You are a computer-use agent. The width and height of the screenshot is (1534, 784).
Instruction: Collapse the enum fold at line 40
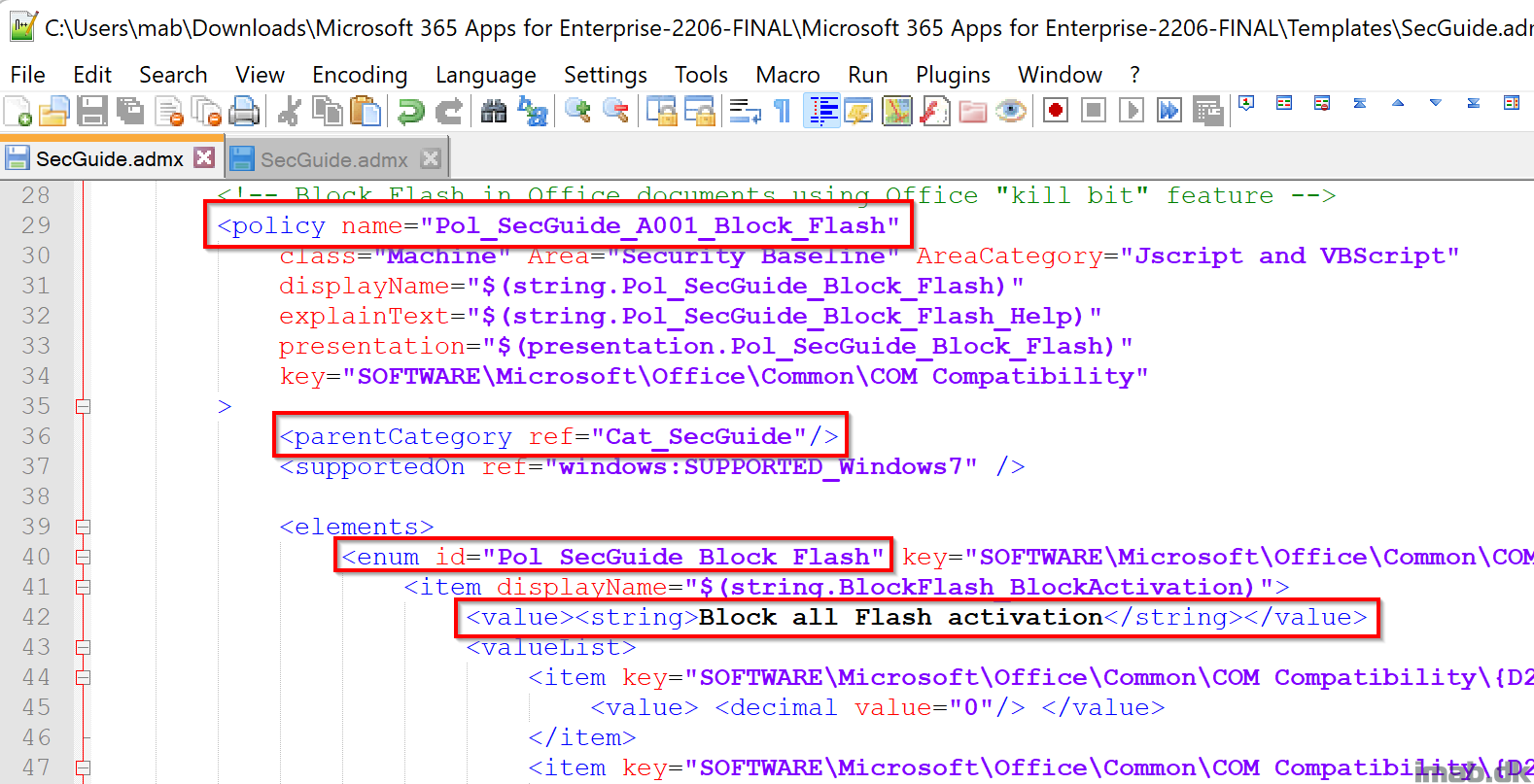pos(83,557)
